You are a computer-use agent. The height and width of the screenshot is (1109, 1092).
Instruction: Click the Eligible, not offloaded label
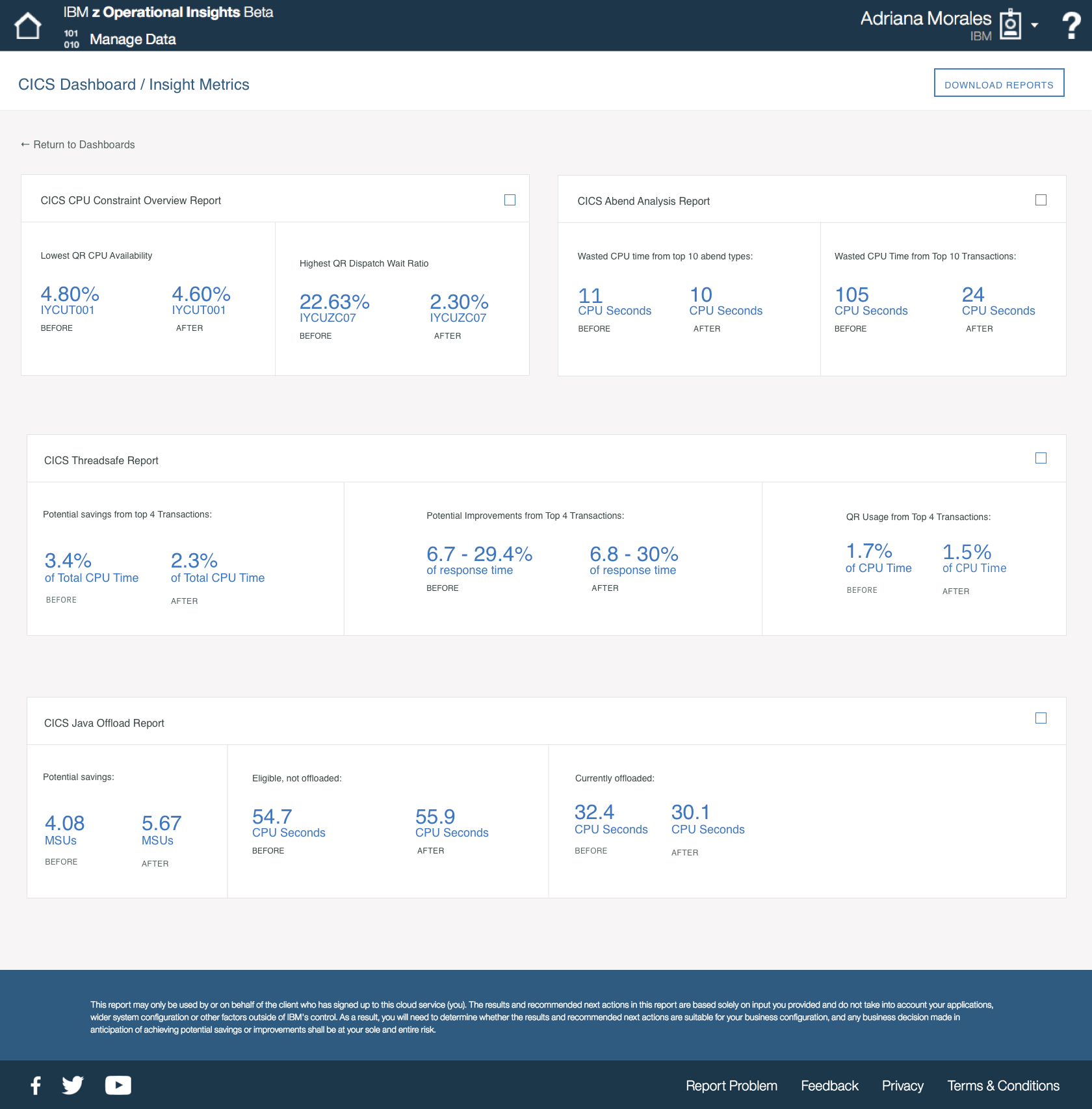(296, 778)
